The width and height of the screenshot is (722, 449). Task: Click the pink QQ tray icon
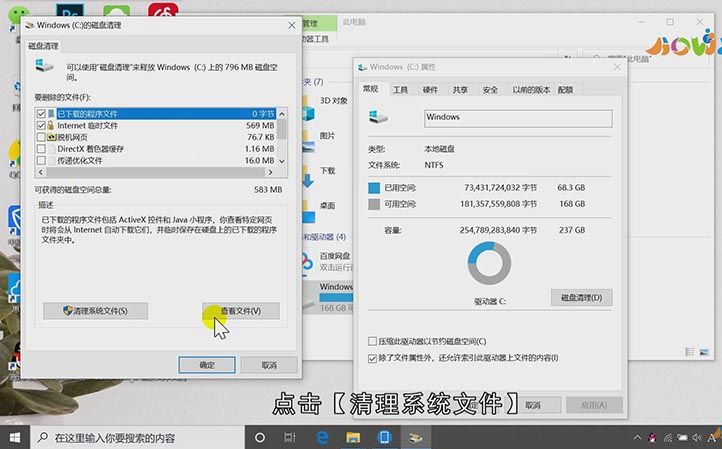[x=652, y=438]
